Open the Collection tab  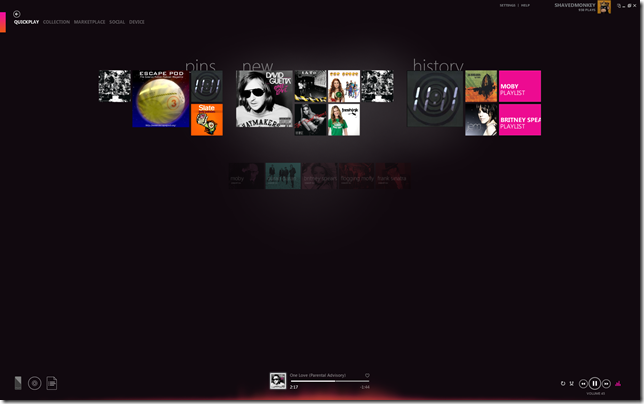coord(56,22)
